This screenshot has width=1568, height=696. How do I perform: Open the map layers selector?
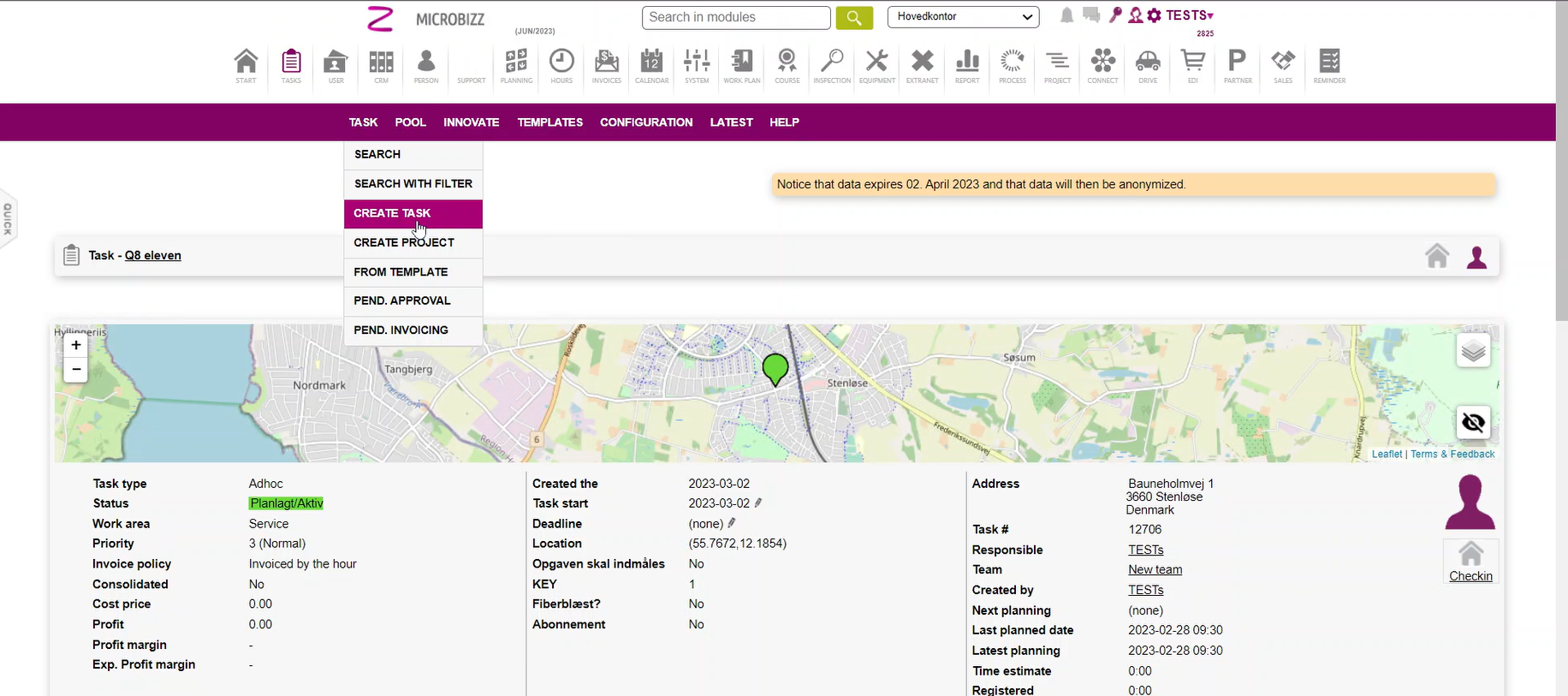1473,351
